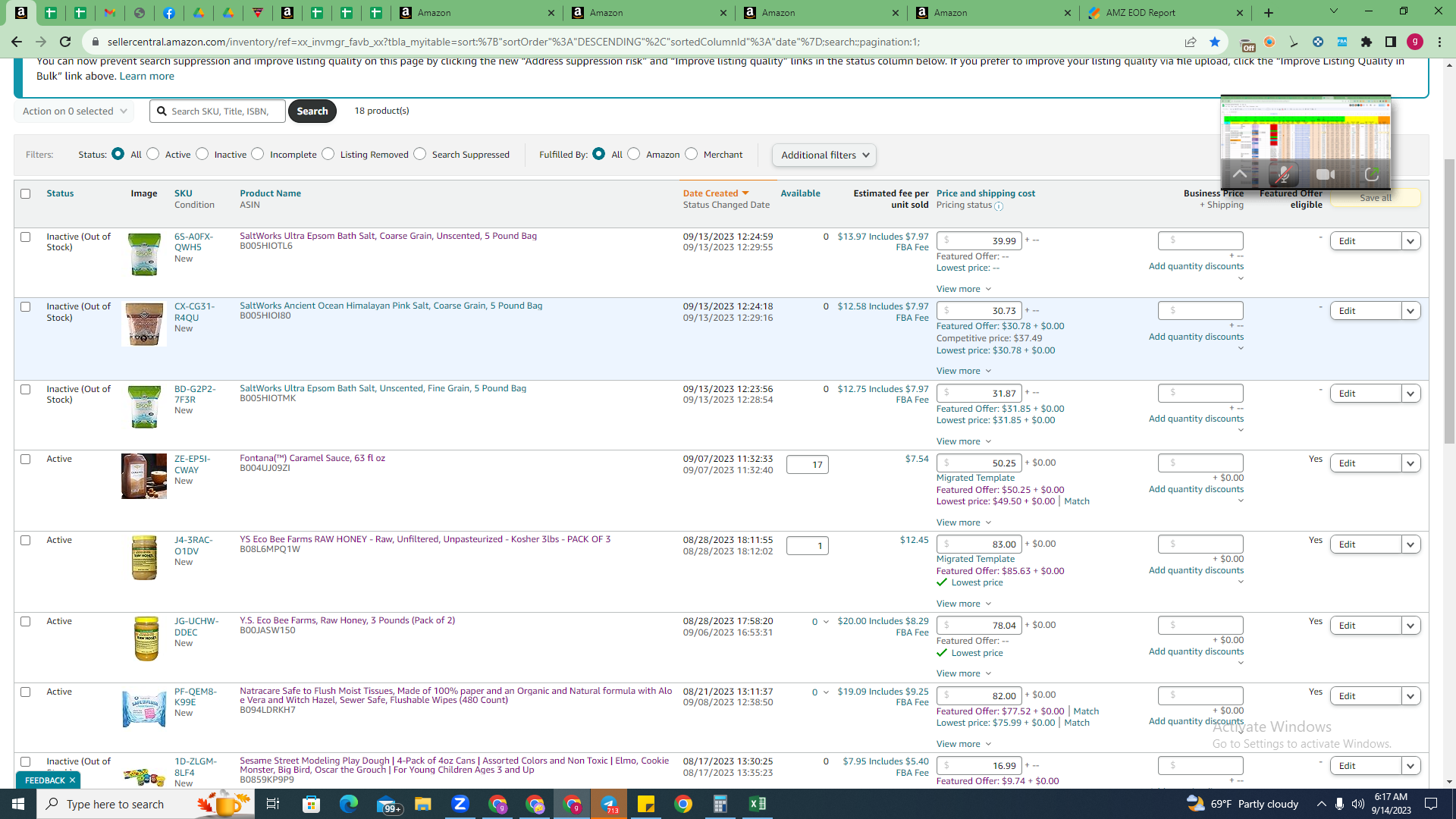The height and width of the screenshot is (819, 1456).
Task: Open the Fontana Caramel Sauce product link
Action: point(312,458)
